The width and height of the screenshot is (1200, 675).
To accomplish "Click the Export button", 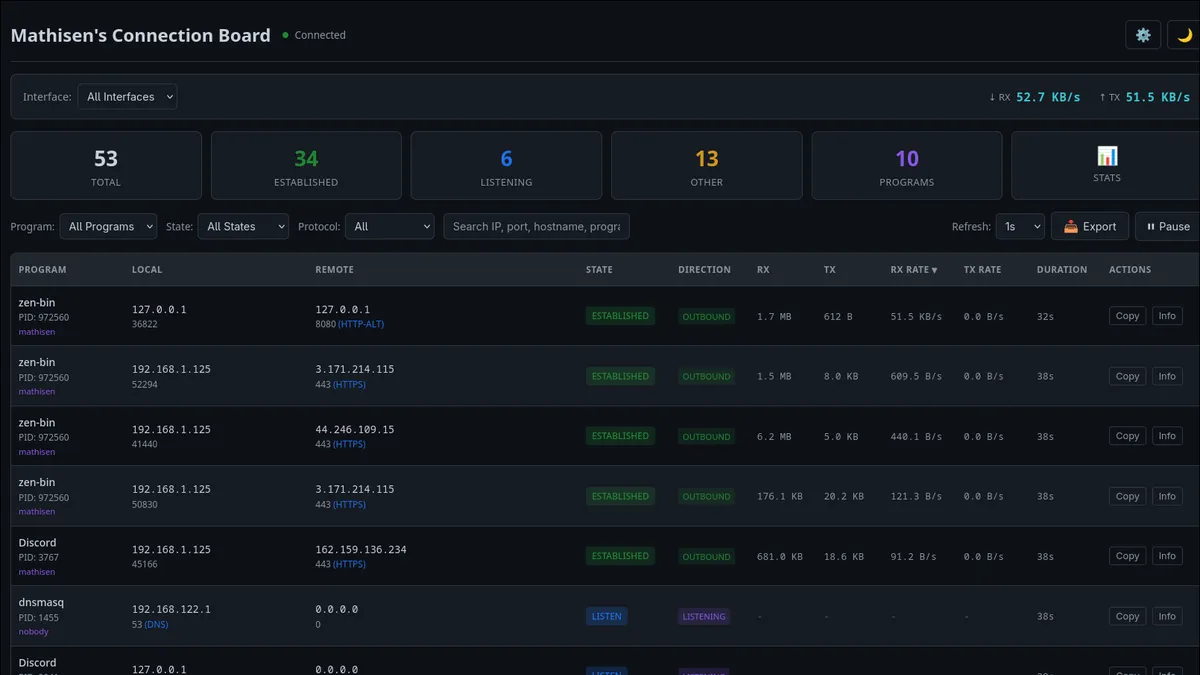I will (x=1090, y=227).
